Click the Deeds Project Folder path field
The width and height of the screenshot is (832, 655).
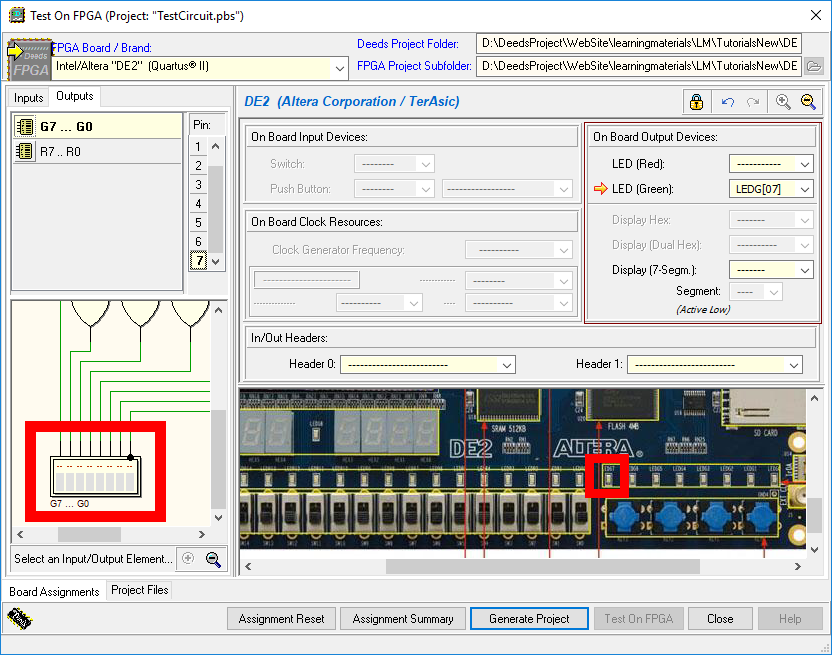pos(638,43)
